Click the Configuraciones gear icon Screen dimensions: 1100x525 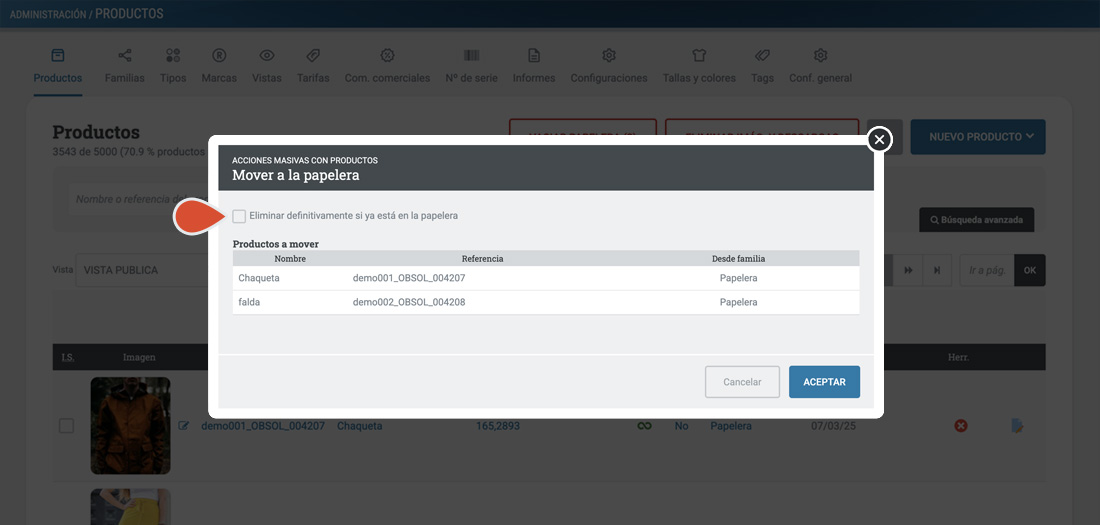609,55
